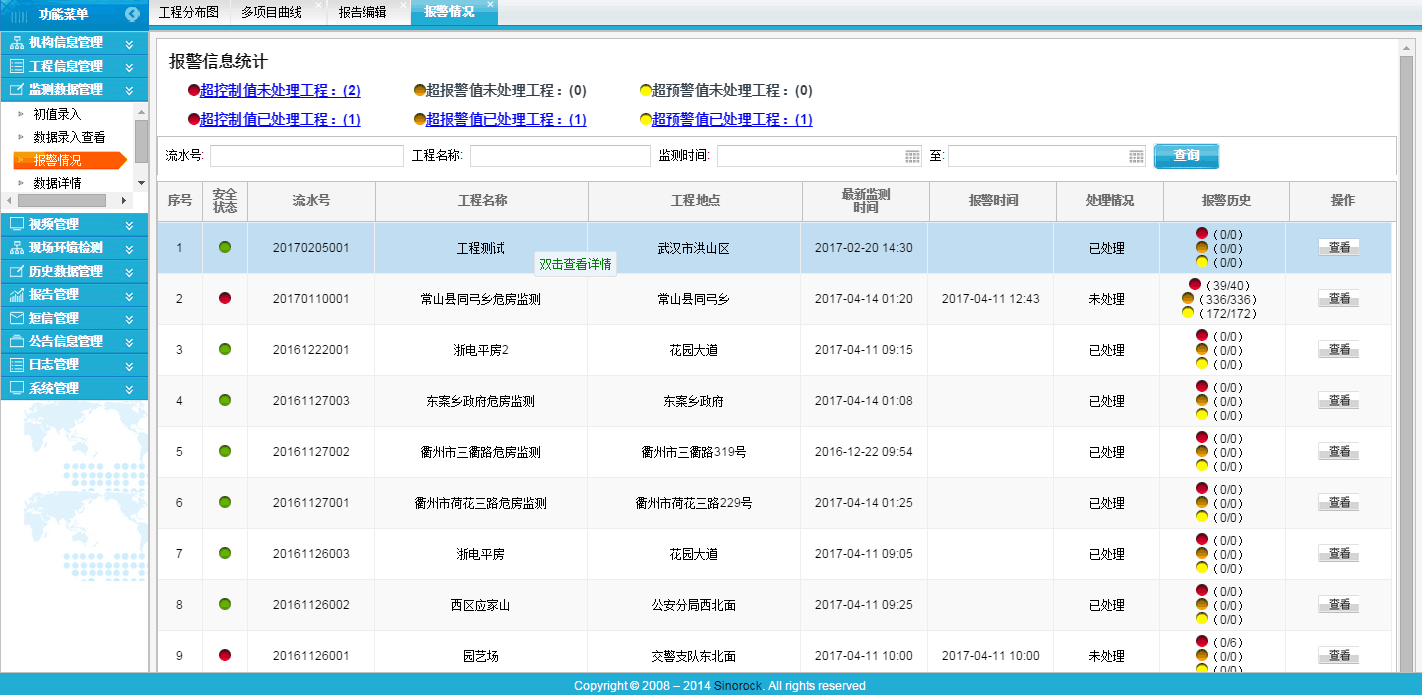Sort by 最新监测时间 column header
Image resolution: width=1422 pixels, height=695 pixels.
coord(865,200)
